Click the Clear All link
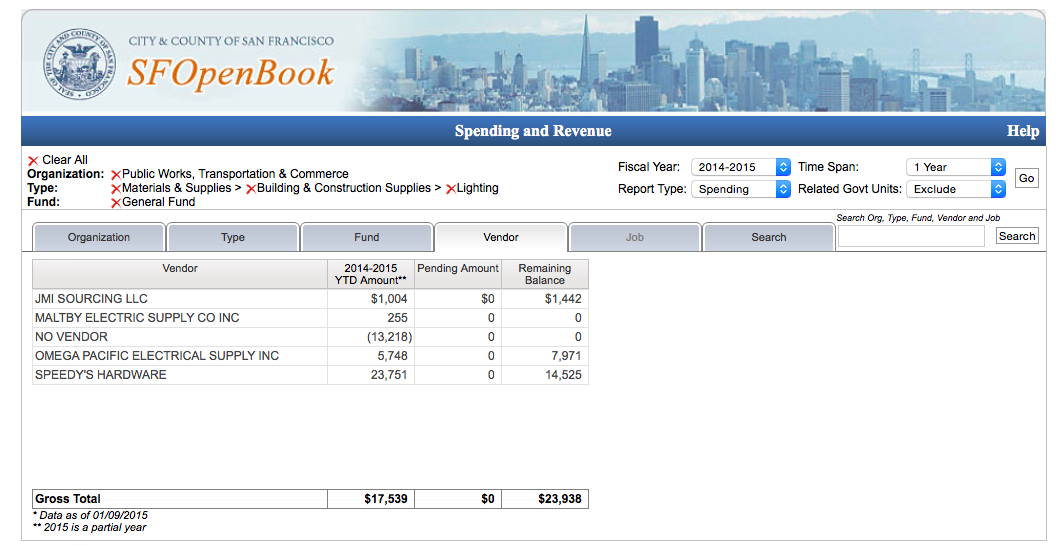Viewport: 1056px width, 545px height. click(x=65, y=160)
